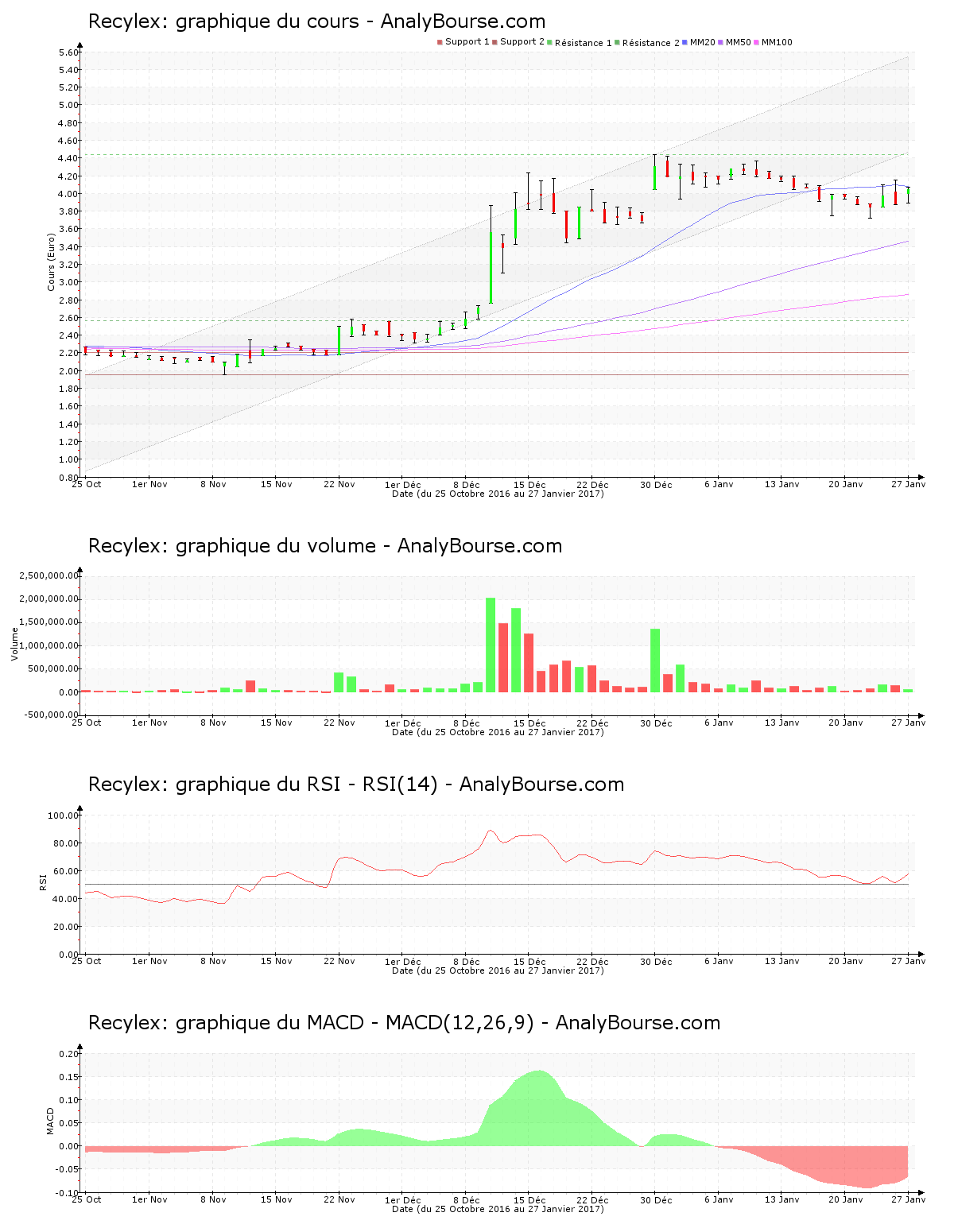
Task: Click the -500,000.00 volume axis value
Action: pos(51,715)
